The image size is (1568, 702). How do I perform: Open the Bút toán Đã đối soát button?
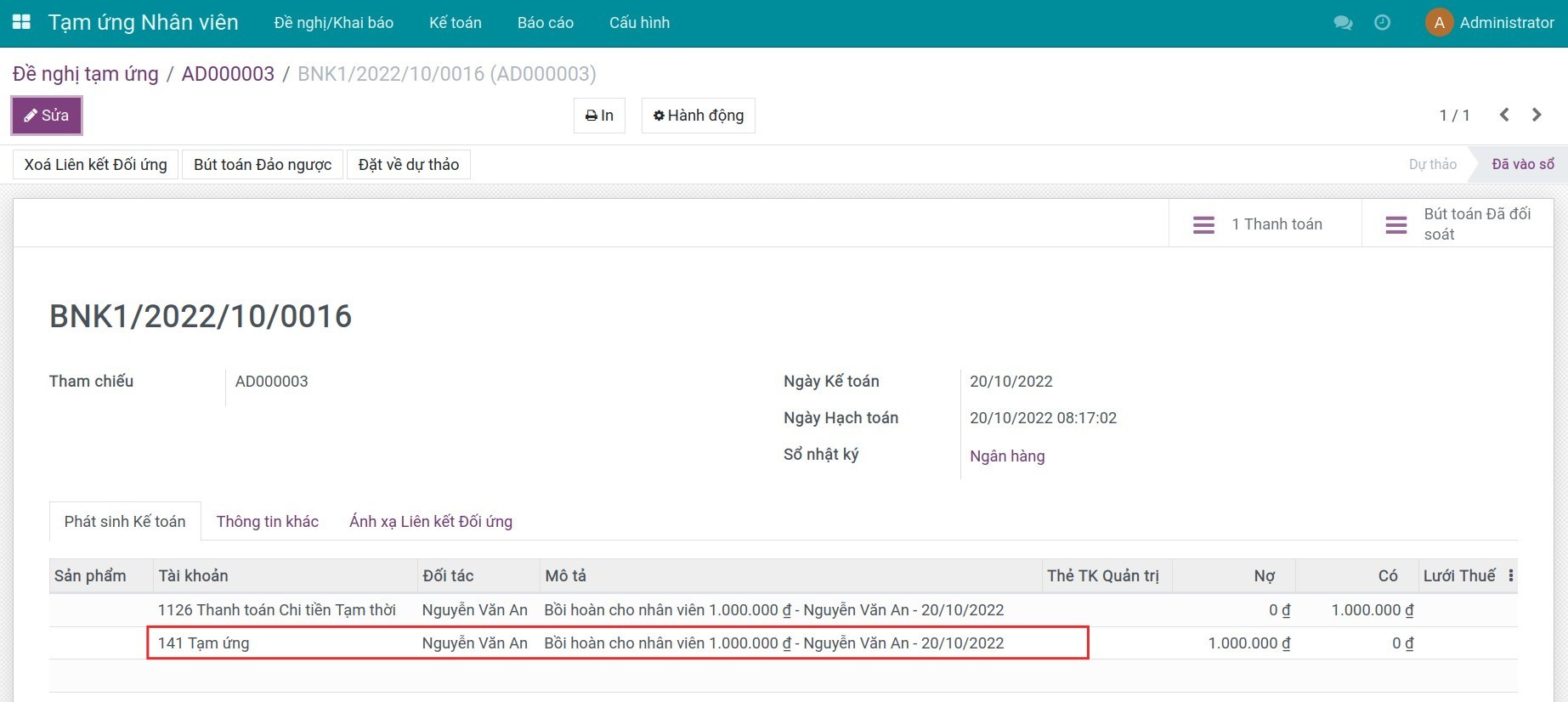coord(1458,224)
